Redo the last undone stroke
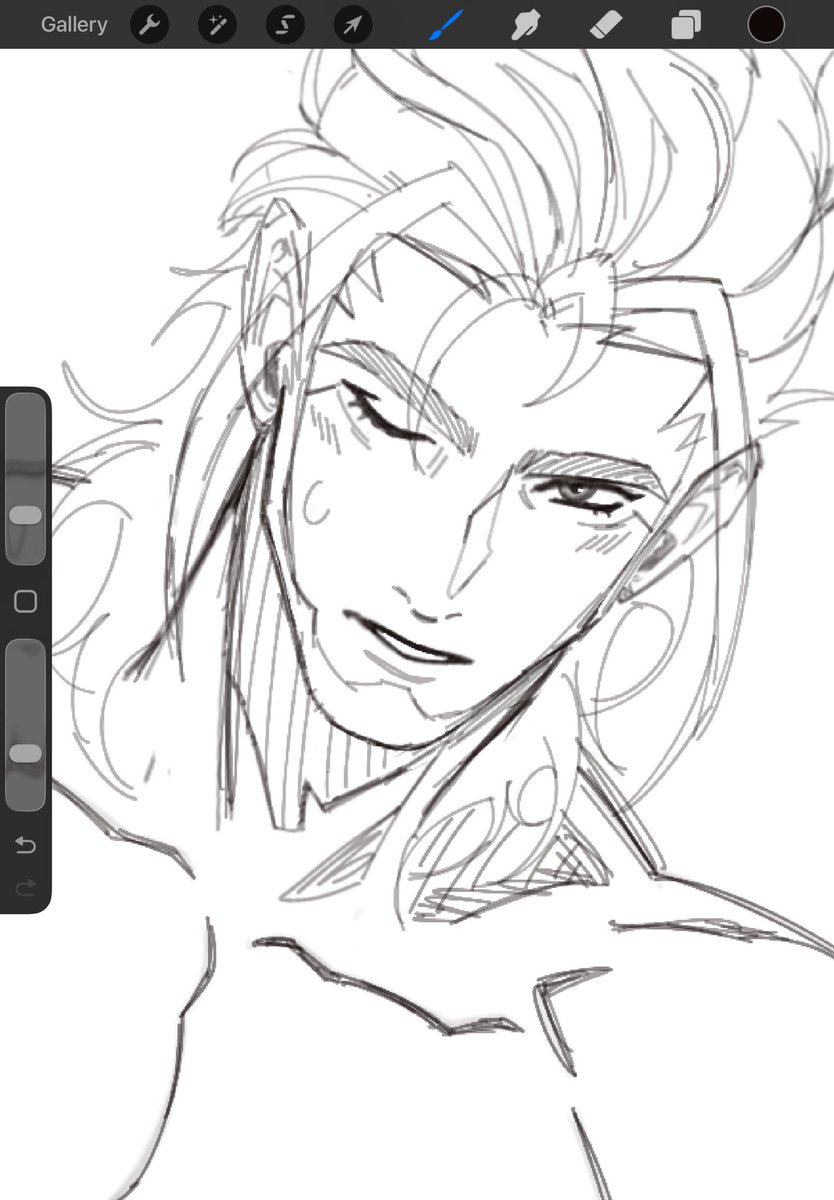The image size is (834, 1200). coord(25,886)
